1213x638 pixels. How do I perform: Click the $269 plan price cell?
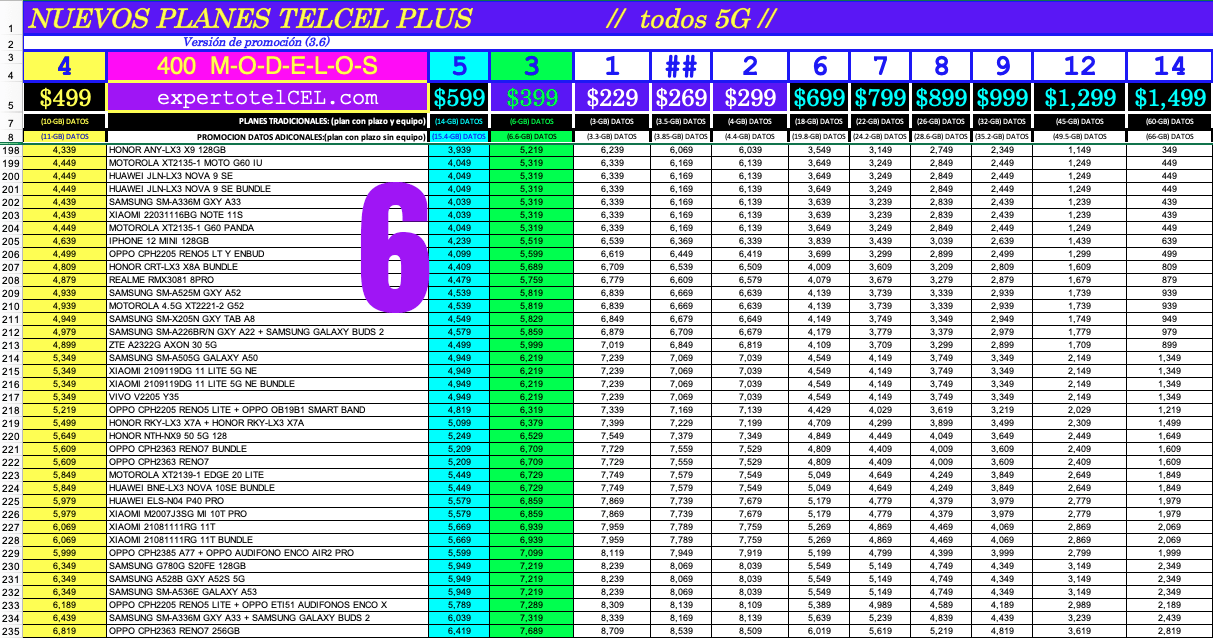[x=680, y=98]
